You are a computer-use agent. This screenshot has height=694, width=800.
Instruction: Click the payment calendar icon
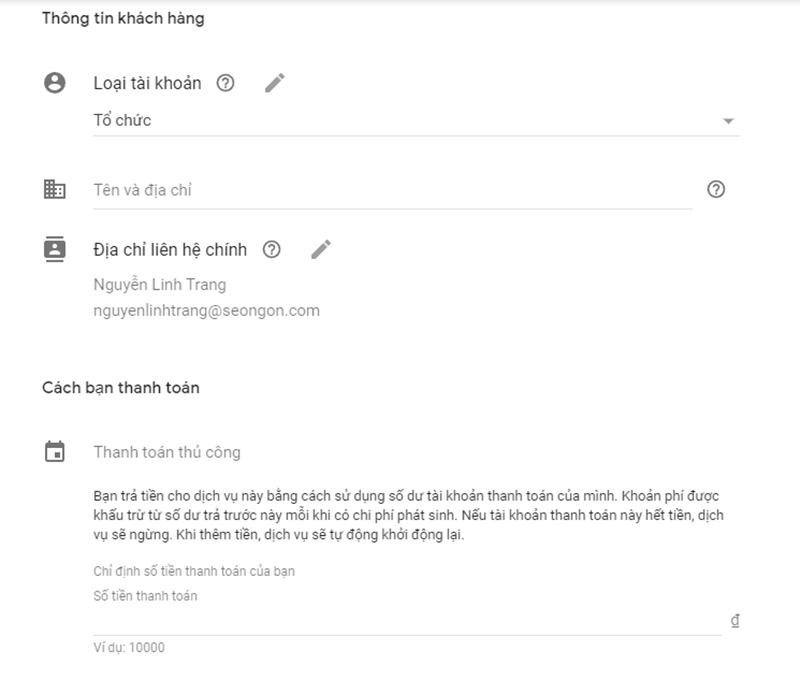click(x=55, y=452)
